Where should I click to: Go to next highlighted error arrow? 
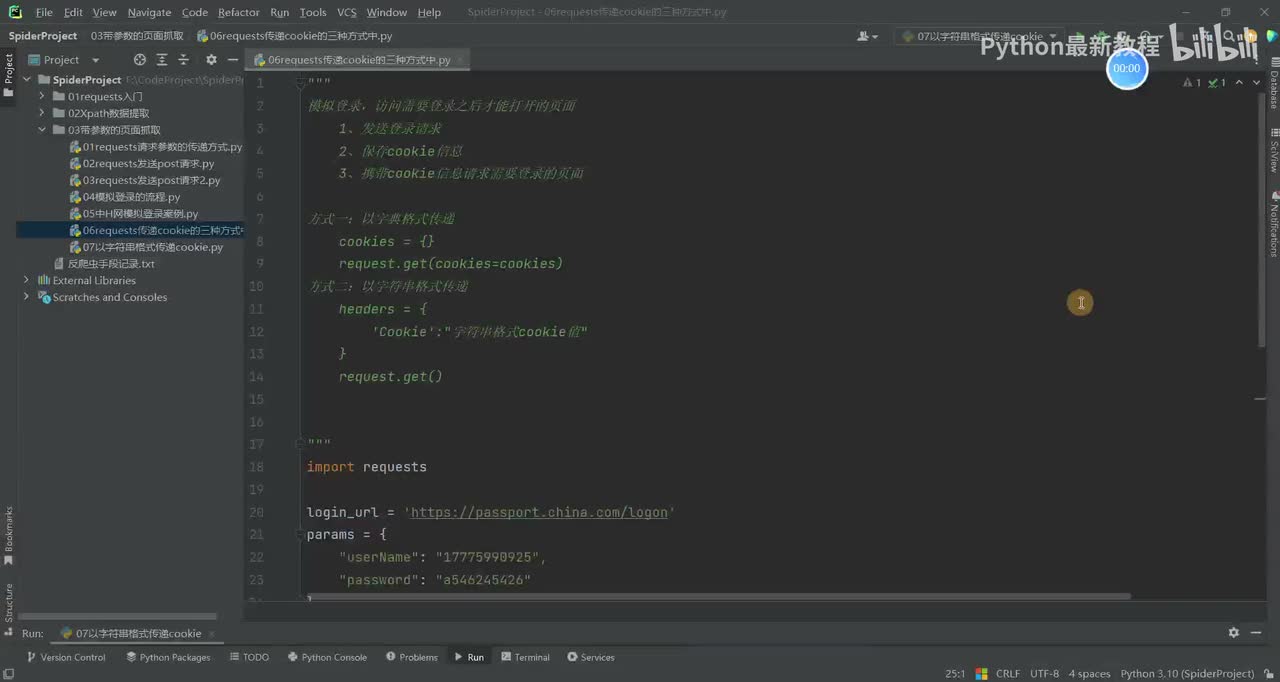pyautogui.click(x=1256, y=83)
